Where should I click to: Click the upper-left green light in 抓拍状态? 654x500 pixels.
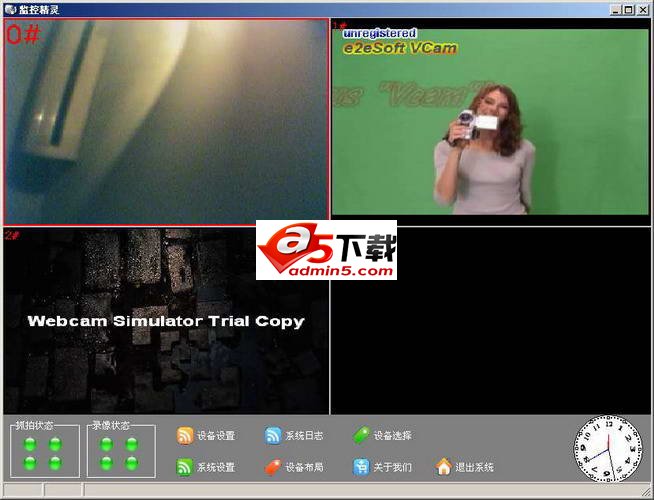[x=30, y=445]
